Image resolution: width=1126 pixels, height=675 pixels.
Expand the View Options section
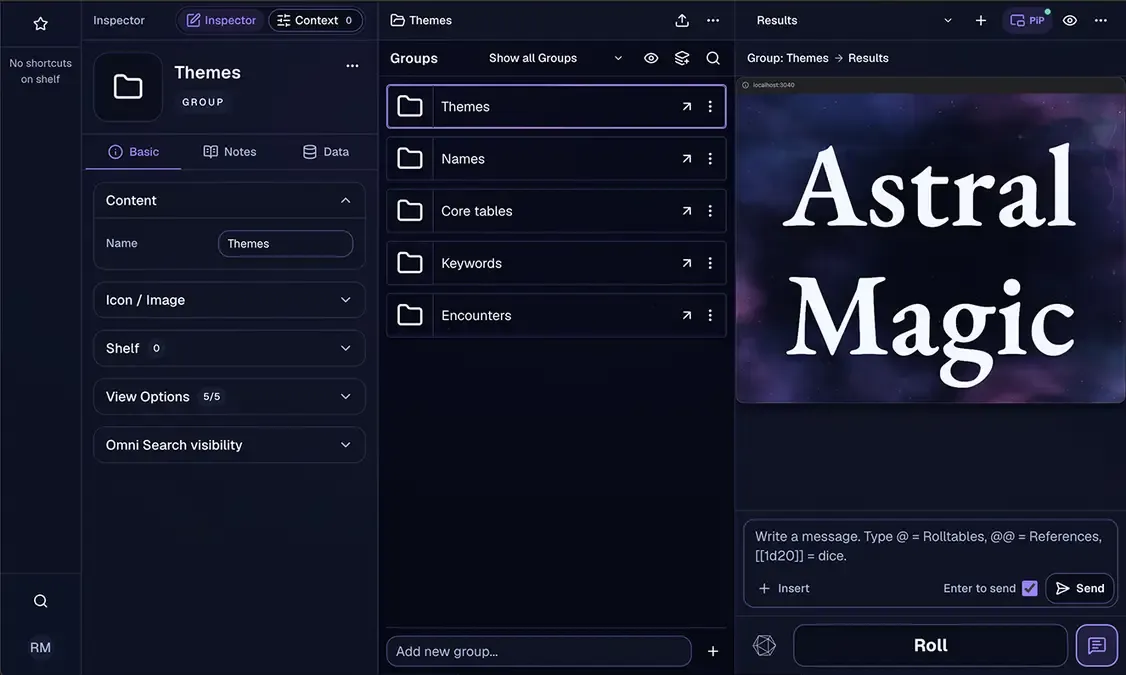click(229, 396)
